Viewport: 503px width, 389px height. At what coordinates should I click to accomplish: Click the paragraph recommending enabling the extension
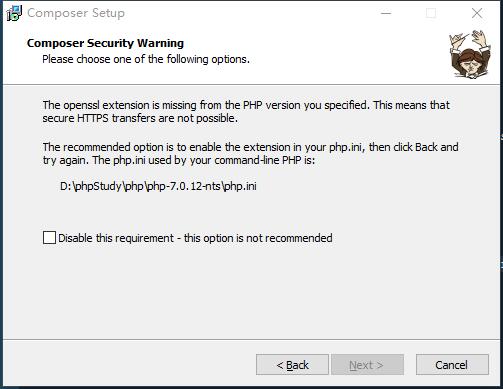250,153
